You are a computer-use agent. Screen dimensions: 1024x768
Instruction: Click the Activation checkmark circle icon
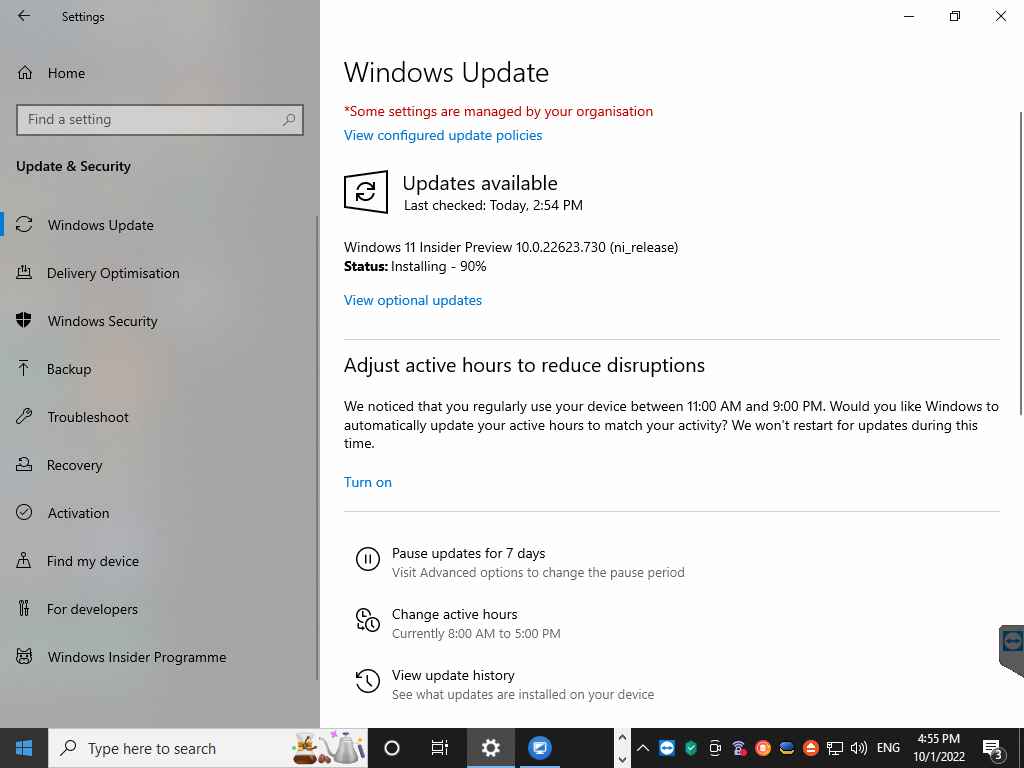(x=24, y=512)
